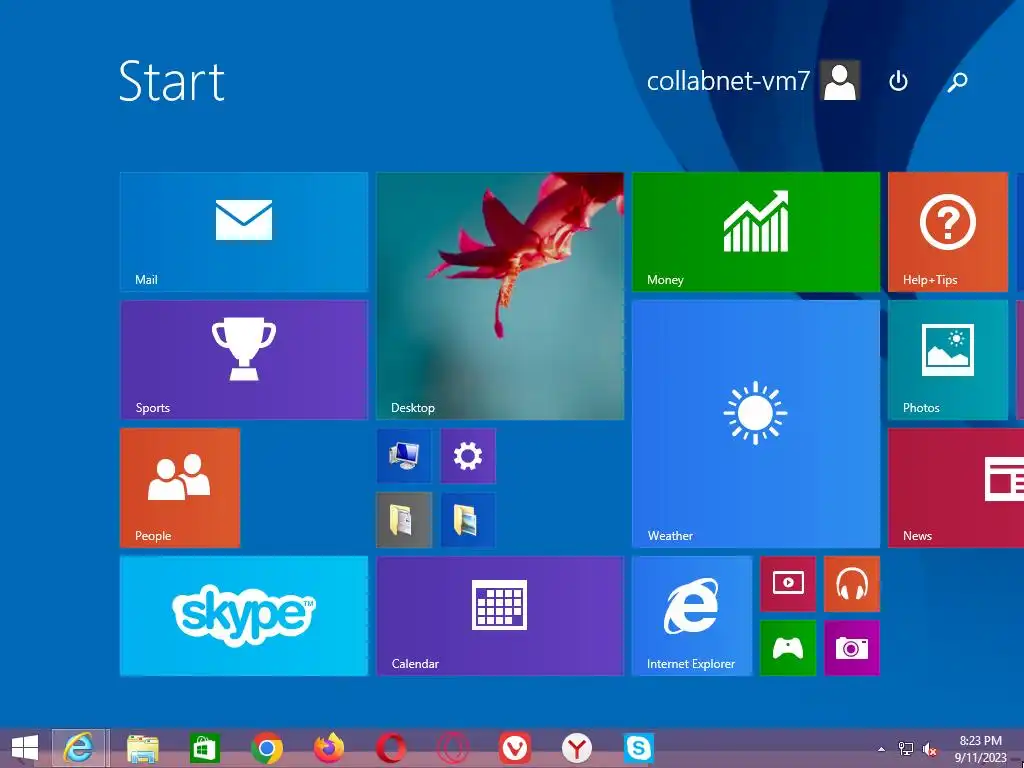The width and height of the screenshot is (1024, 768).
Task: Open the Help+Tips tile
Action: pyautogui.click(x=948, y=232)
